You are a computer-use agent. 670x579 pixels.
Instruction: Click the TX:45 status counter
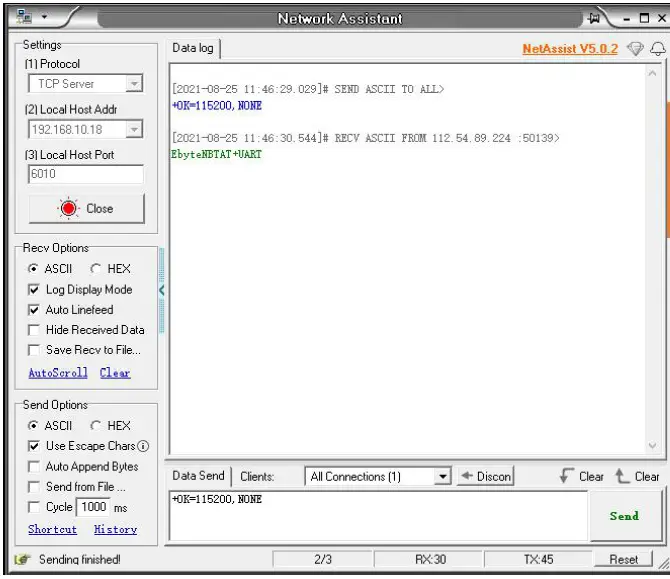pos(538,559)
